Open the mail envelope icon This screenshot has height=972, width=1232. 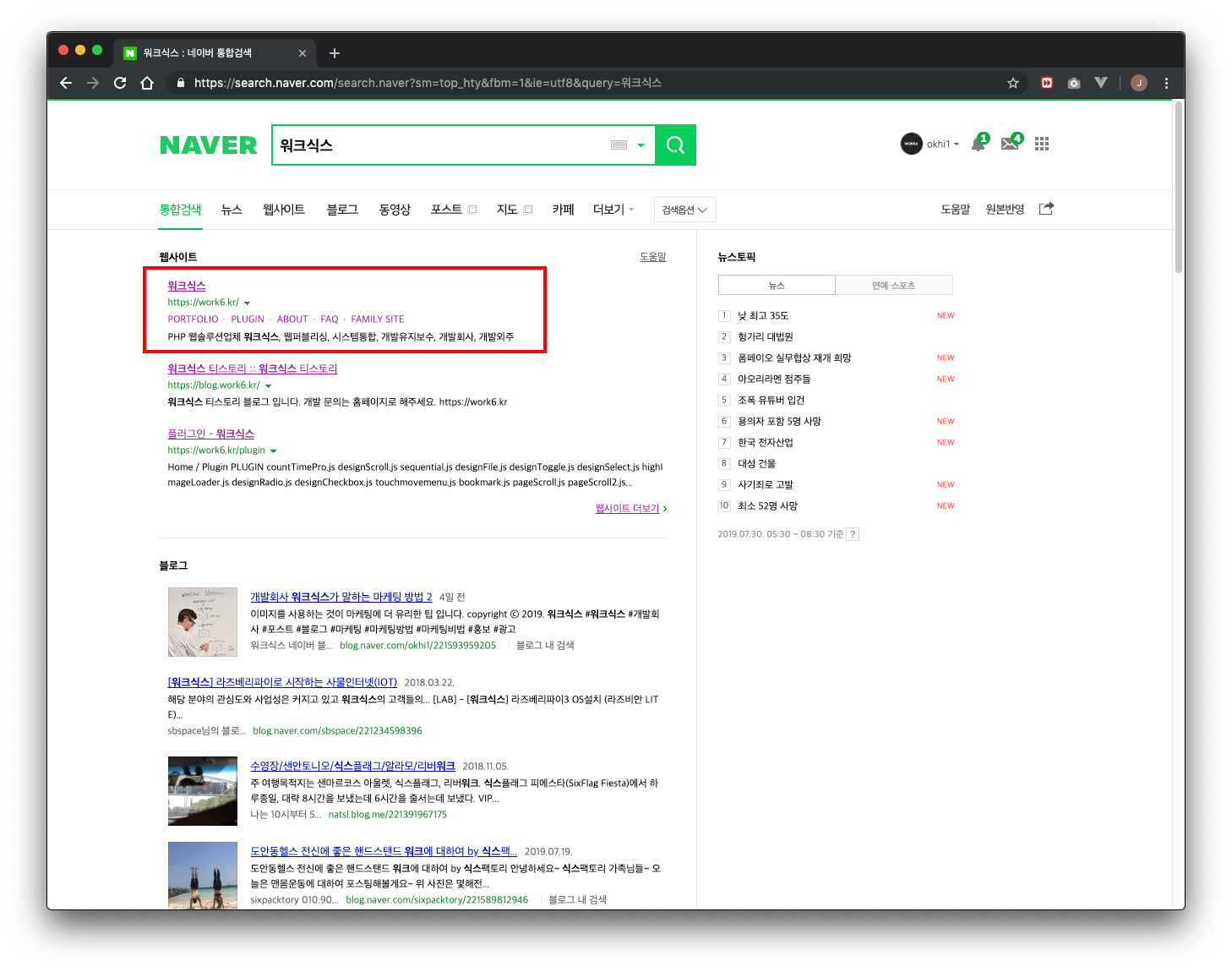[x=1011, y=144]
